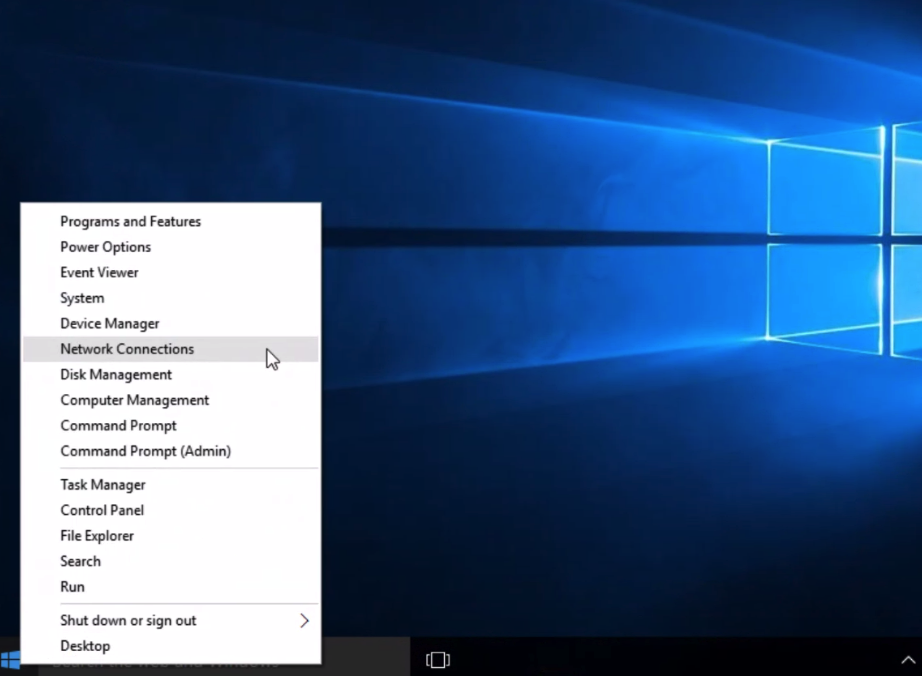Launch Device Manager from the menu
Viewport: 922px width, 676px height.
171,324
